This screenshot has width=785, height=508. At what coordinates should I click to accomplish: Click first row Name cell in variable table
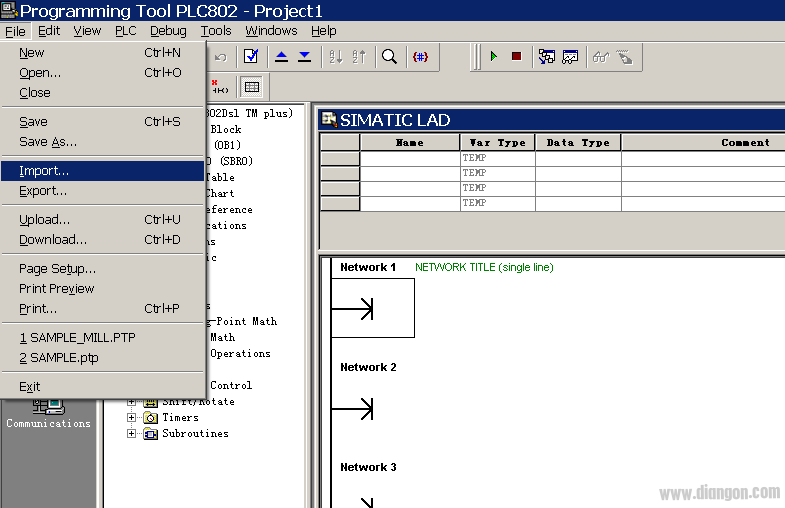[410, 158]
